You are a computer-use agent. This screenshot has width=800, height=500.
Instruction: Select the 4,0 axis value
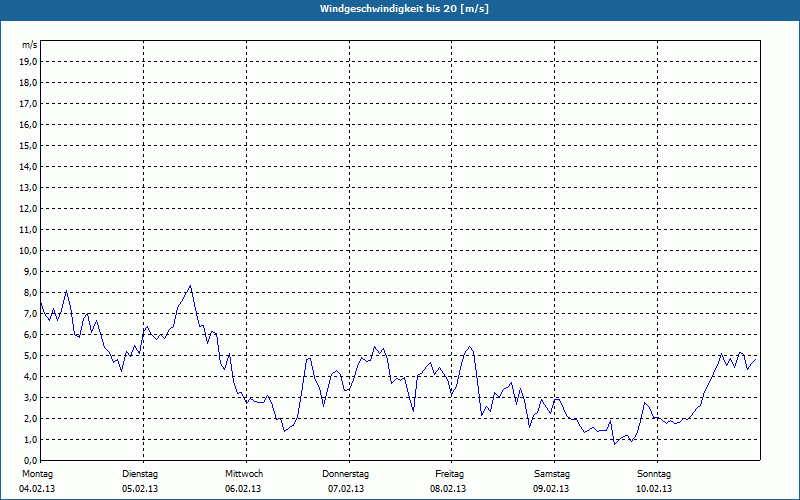[30, 377]
